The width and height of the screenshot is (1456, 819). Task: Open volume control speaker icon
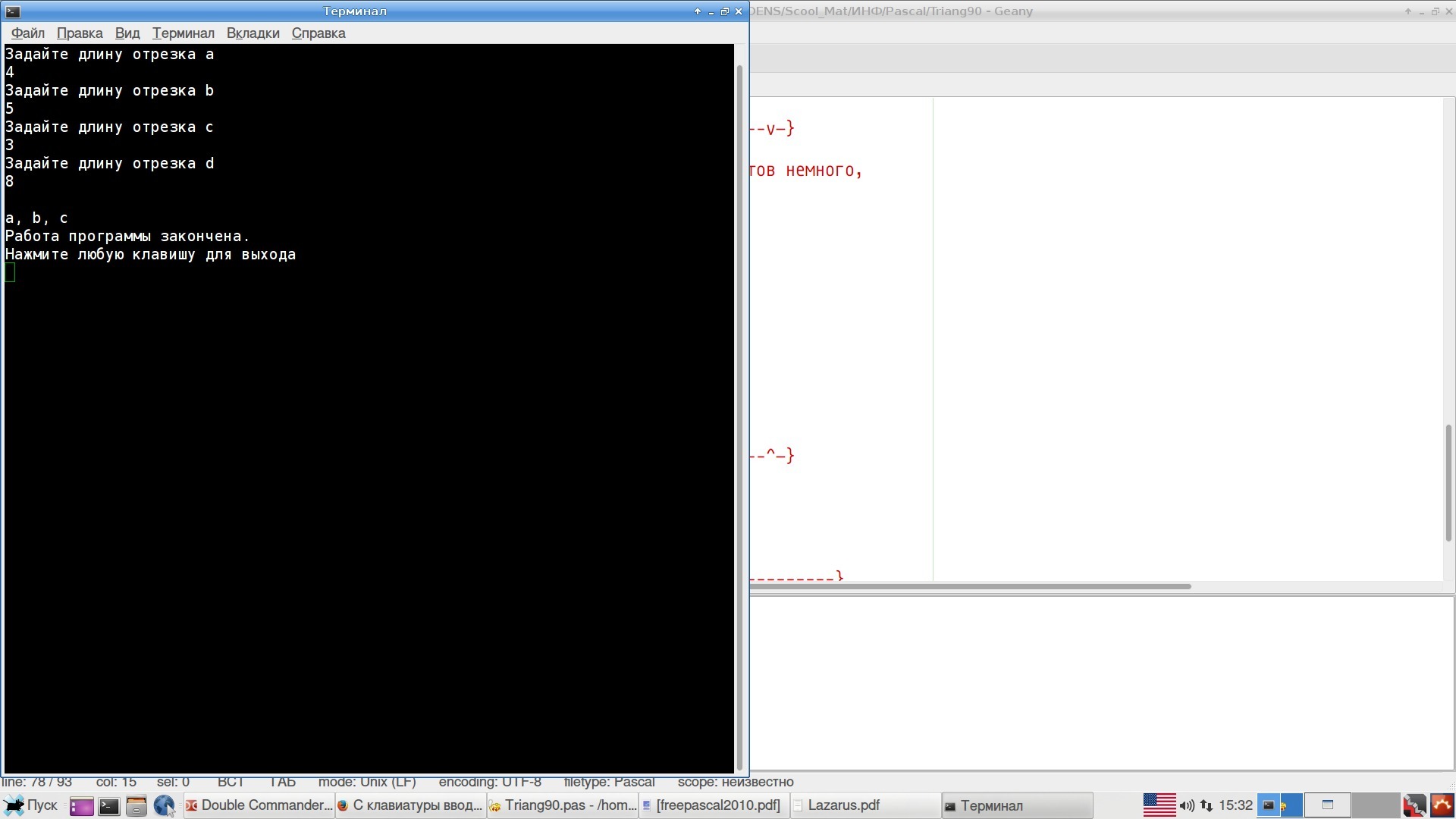click(x=1187, y=805)
